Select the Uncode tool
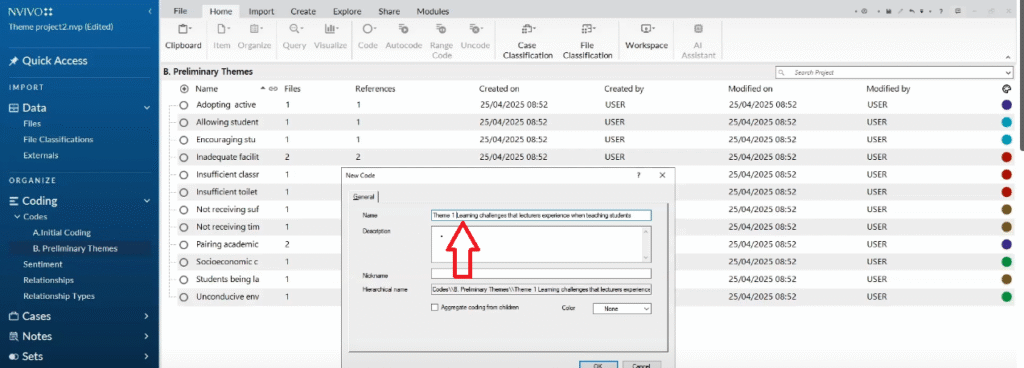 pos(475,37)
